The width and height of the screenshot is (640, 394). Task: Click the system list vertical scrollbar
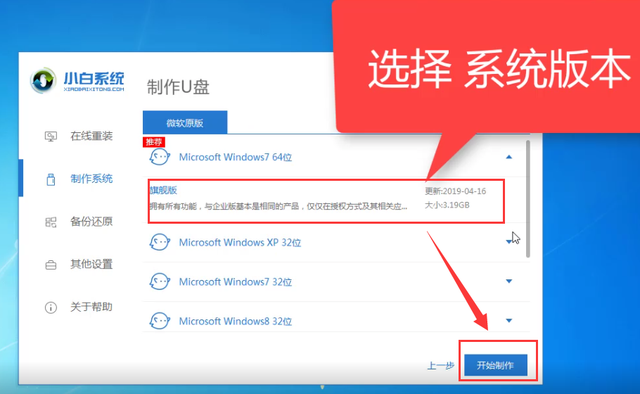click(x=528, y=199)
